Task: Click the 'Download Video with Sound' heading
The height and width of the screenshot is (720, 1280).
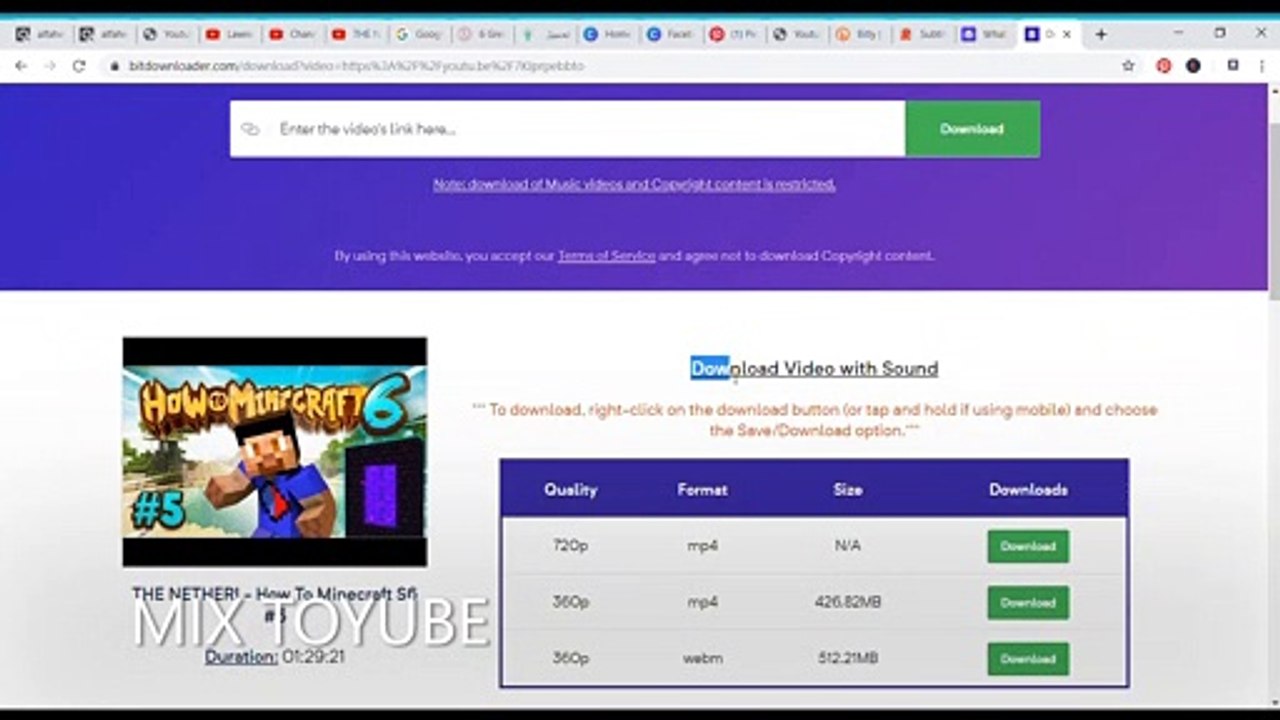Action: click(814, 369)
